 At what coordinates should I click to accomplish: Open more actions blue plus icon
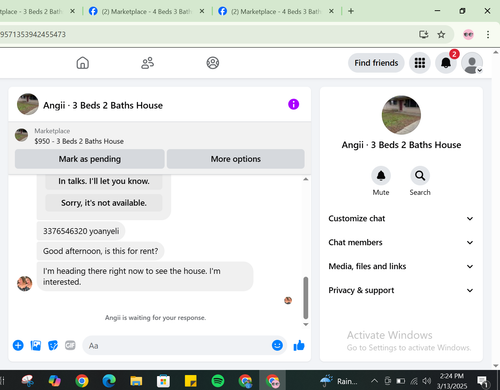point(18,345)
